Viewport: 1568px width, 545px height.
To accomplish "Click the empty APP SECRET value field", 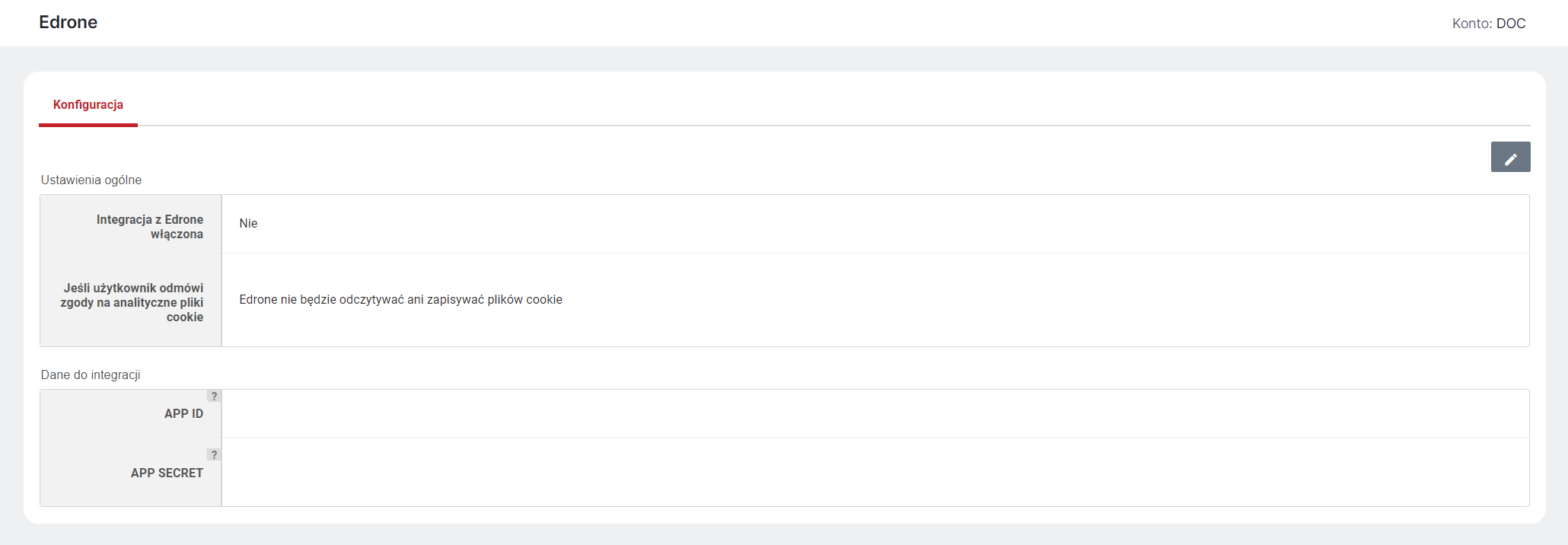I will (x=875, y=472).
